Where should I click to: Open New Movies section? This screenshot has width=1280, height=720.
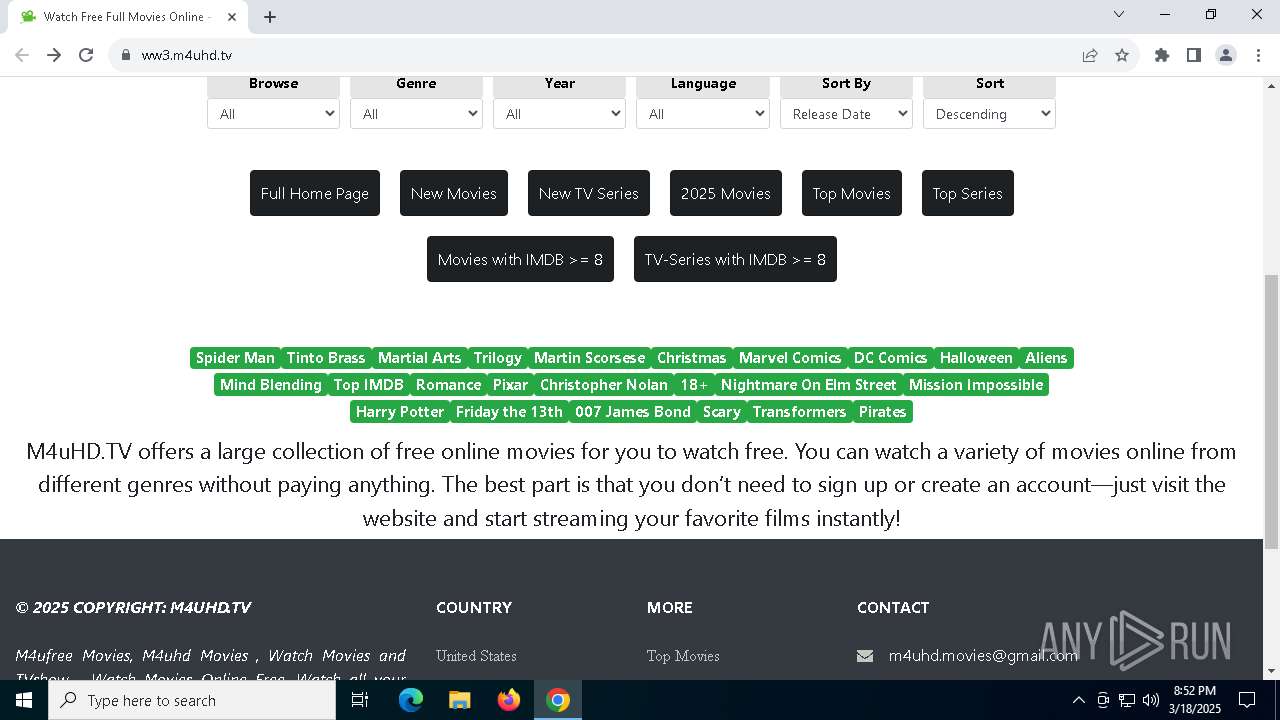point(454,193)
